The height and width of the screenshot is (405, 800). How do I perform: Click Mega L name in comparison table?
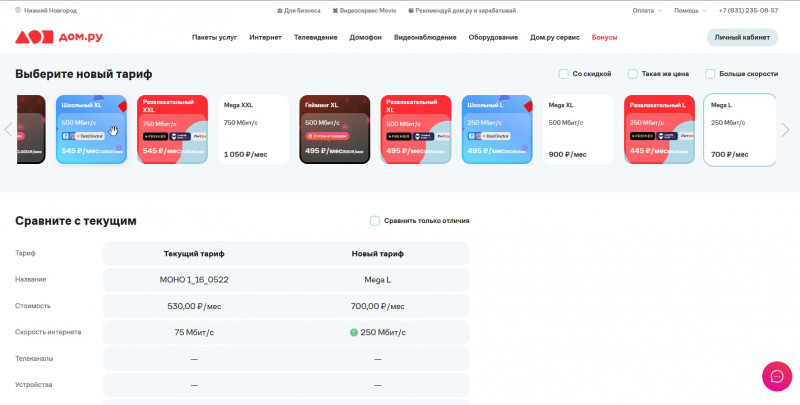click(378, 280)
